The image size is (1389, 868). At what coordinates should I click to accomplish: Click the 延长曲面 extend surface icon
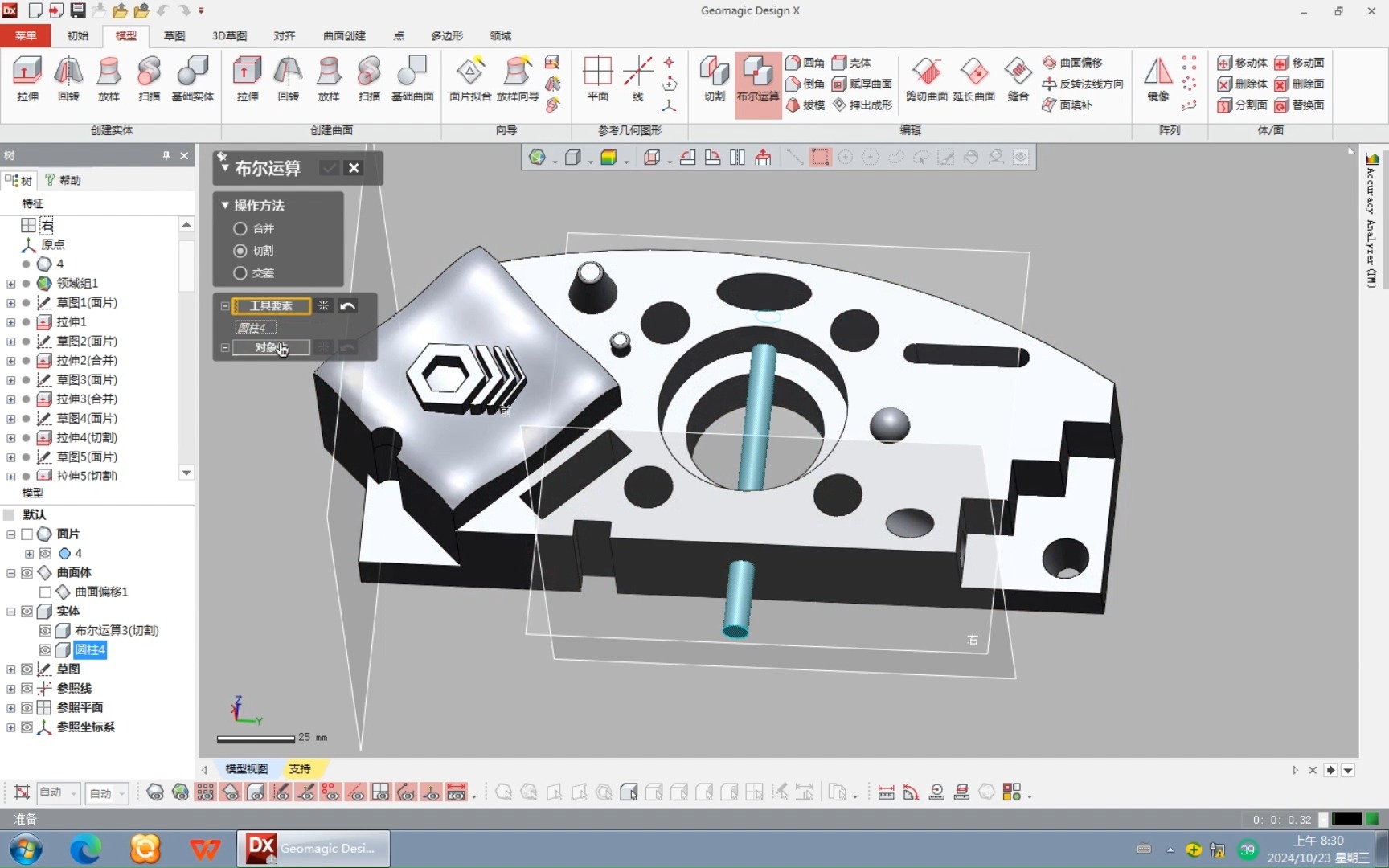coord(973,72)
